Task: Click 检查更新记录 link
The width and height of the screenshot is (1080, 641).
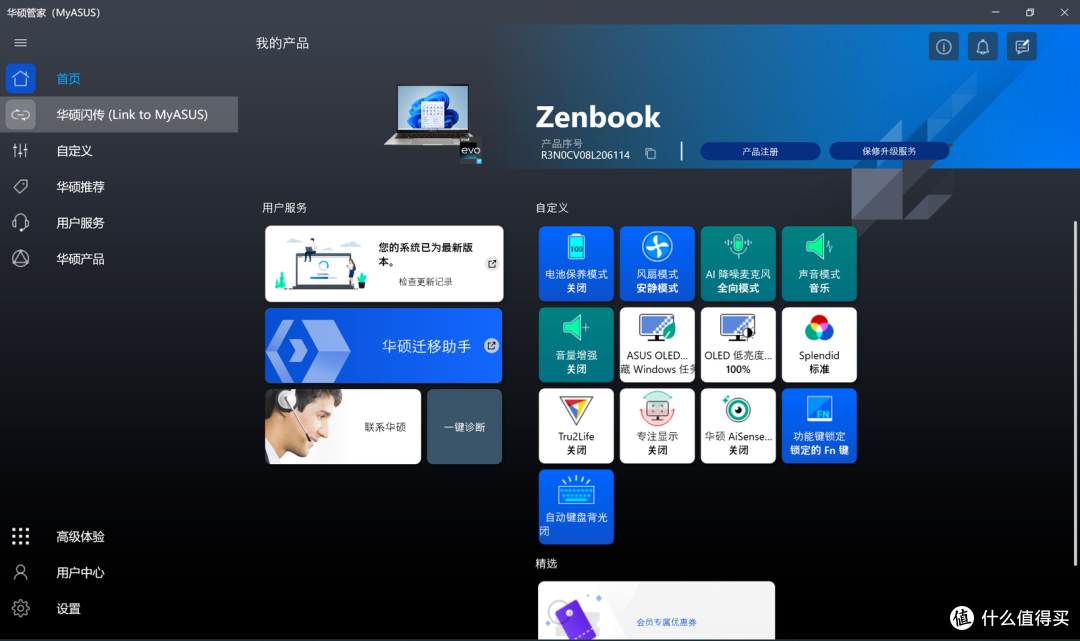Action: tap(426, 282)
